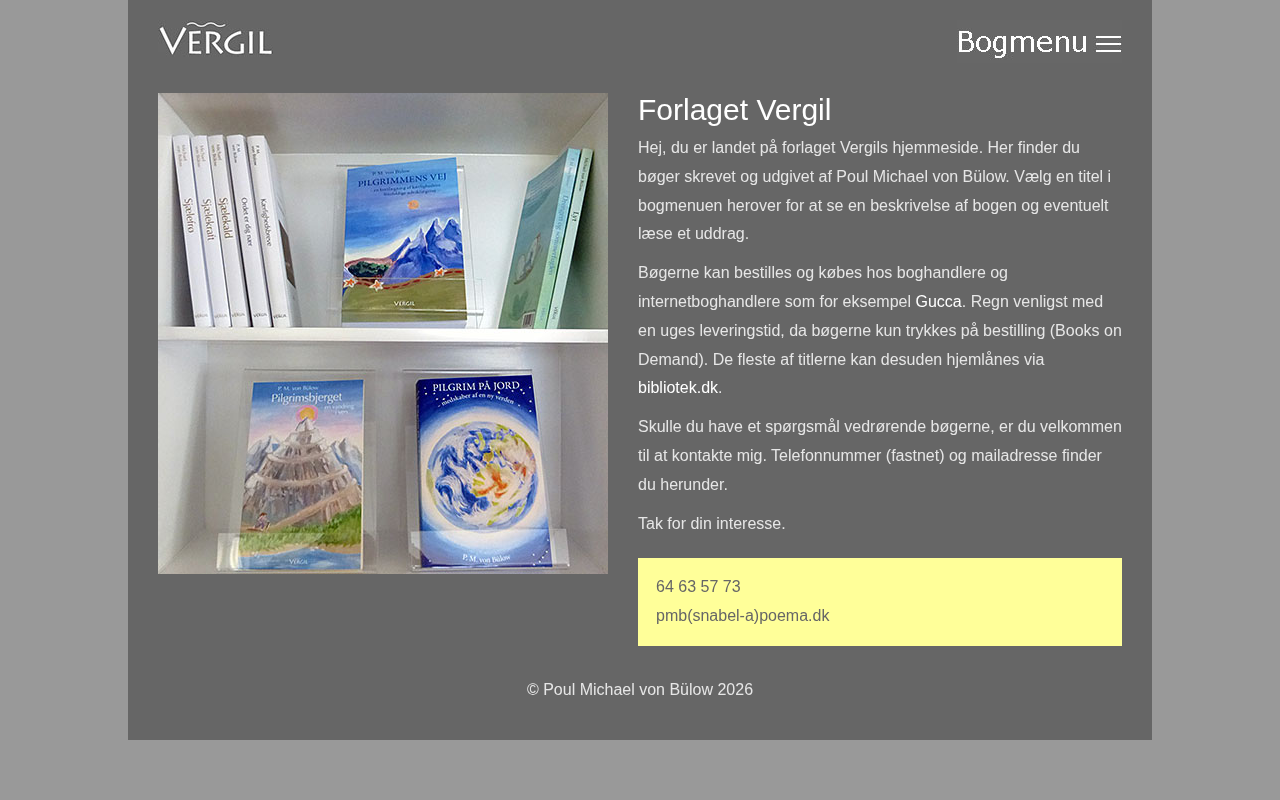
Task: Click the Sjælekraft book spine
Action: [x=209, y=232]
